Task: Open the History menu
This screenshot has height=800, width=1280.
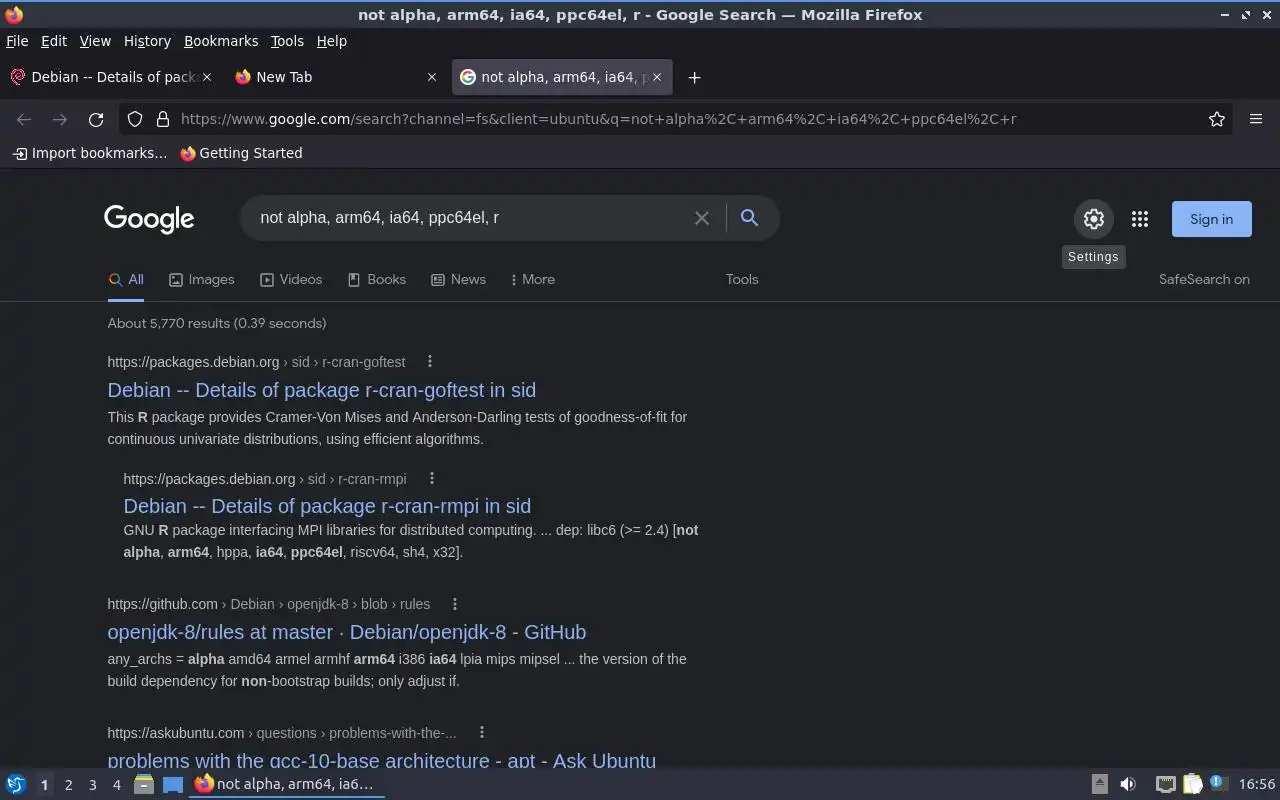Action: click(147, 41)
